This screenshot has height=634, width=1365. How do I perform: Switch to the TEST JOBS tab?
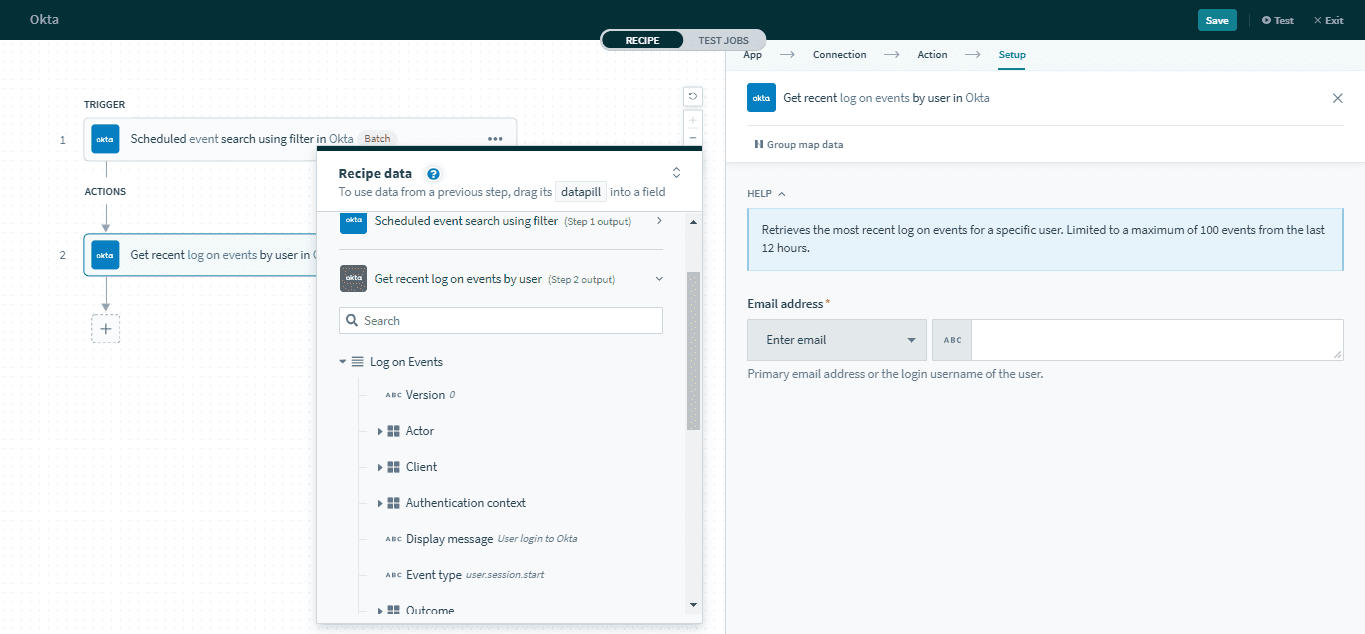pyautogui.click(x=724, y=40)
